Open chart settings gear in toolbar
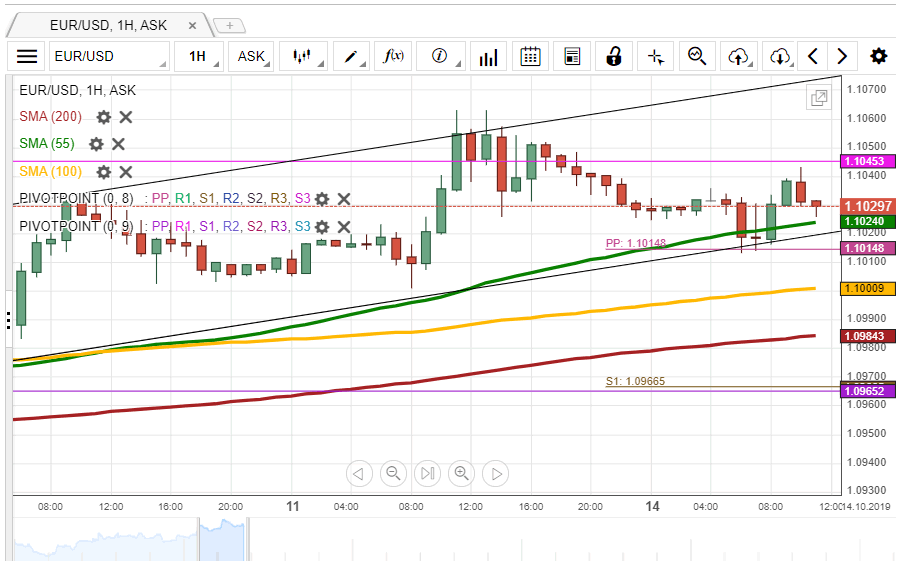Viewport: 905px width, 565px height. (878, 56)
